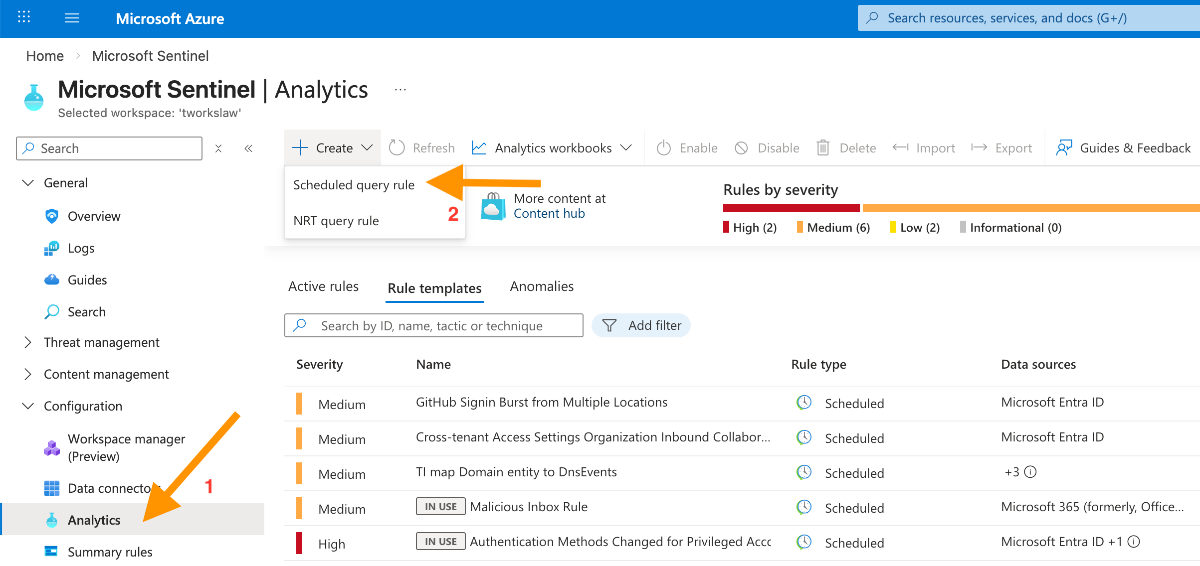Image resolution: width=1200 pixels, height=566 pixels.
Task: Click the info icon next to +3 data sources
Action: tap(1030, 472)
